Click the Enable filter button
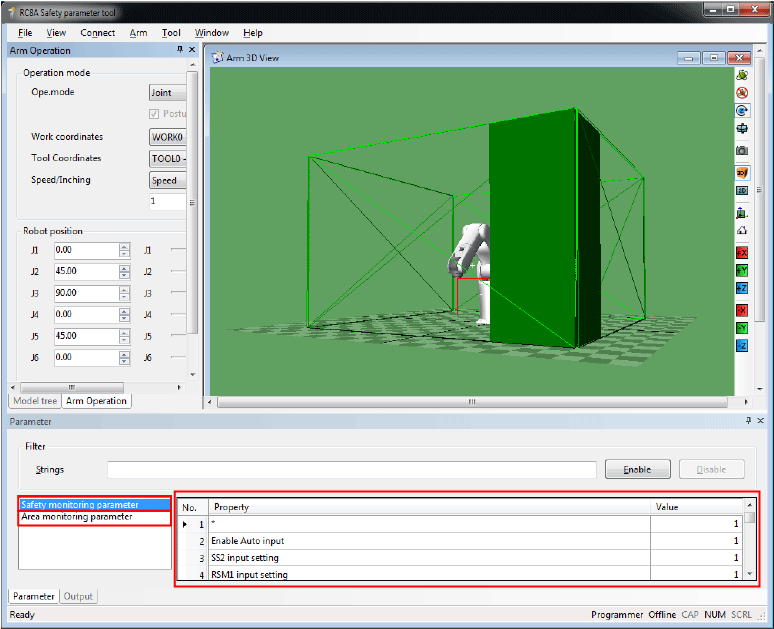774x629 pixels. 636,469
